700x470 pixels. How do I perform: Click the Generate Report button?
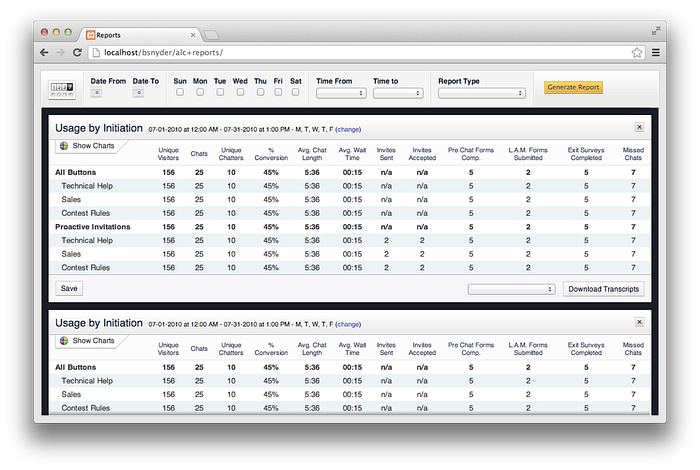point(573,88)
